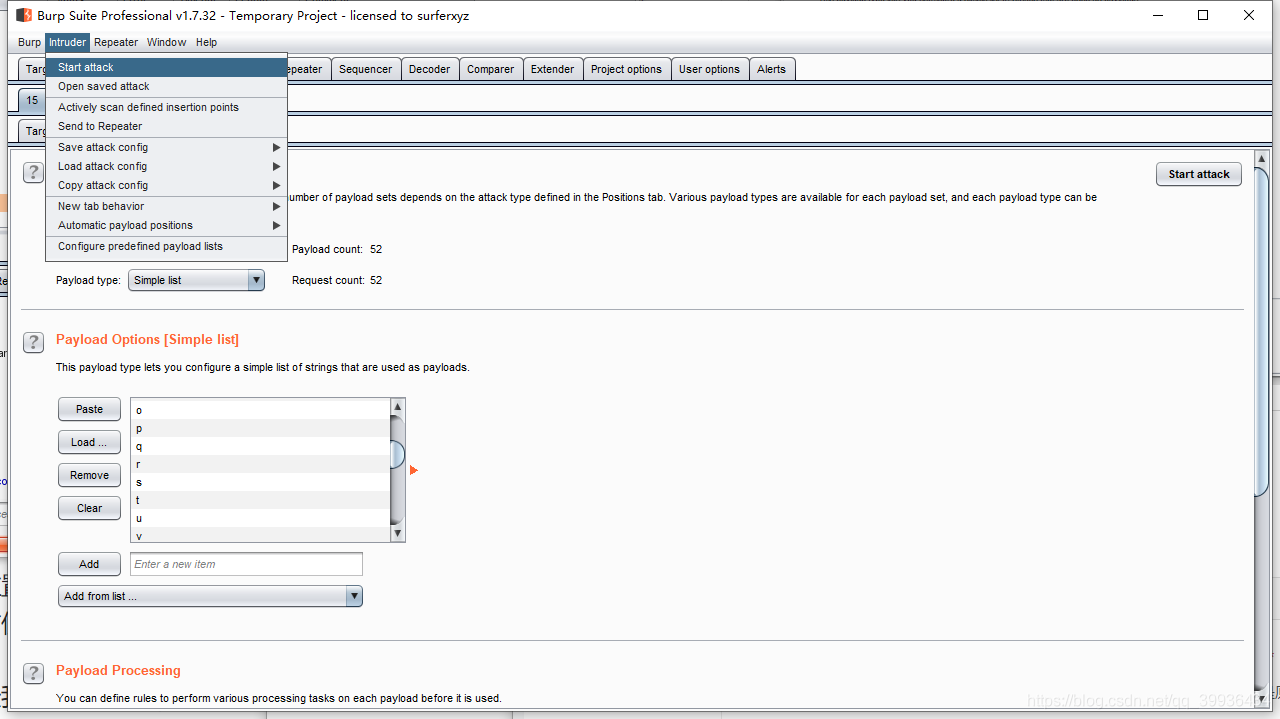Open the Help menu
This screenshot has height=719, width=1280.
pos(206,42)
